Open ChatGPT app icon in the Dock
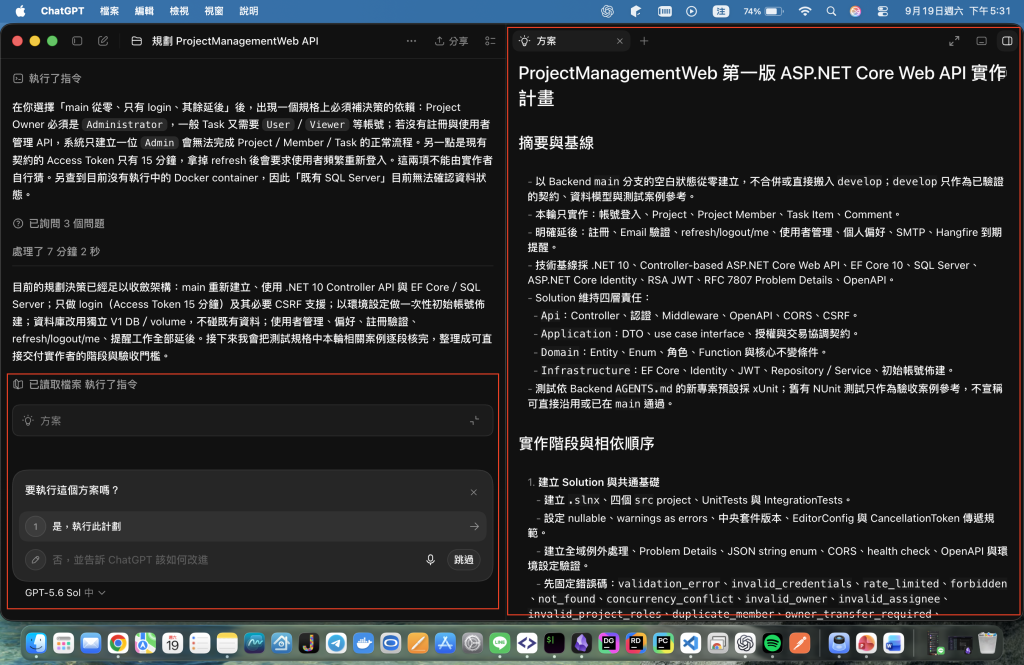The height and width of the screenshot is (665, 1024). (744, 643)
